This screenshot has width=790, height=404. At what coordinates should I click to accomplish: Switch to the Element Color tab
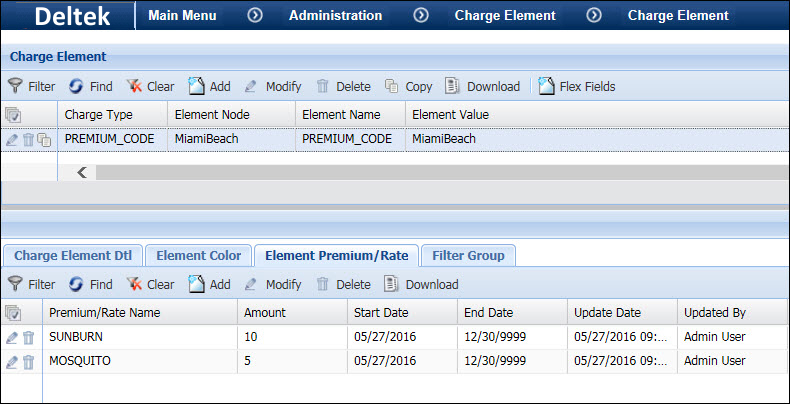(198, 256)
